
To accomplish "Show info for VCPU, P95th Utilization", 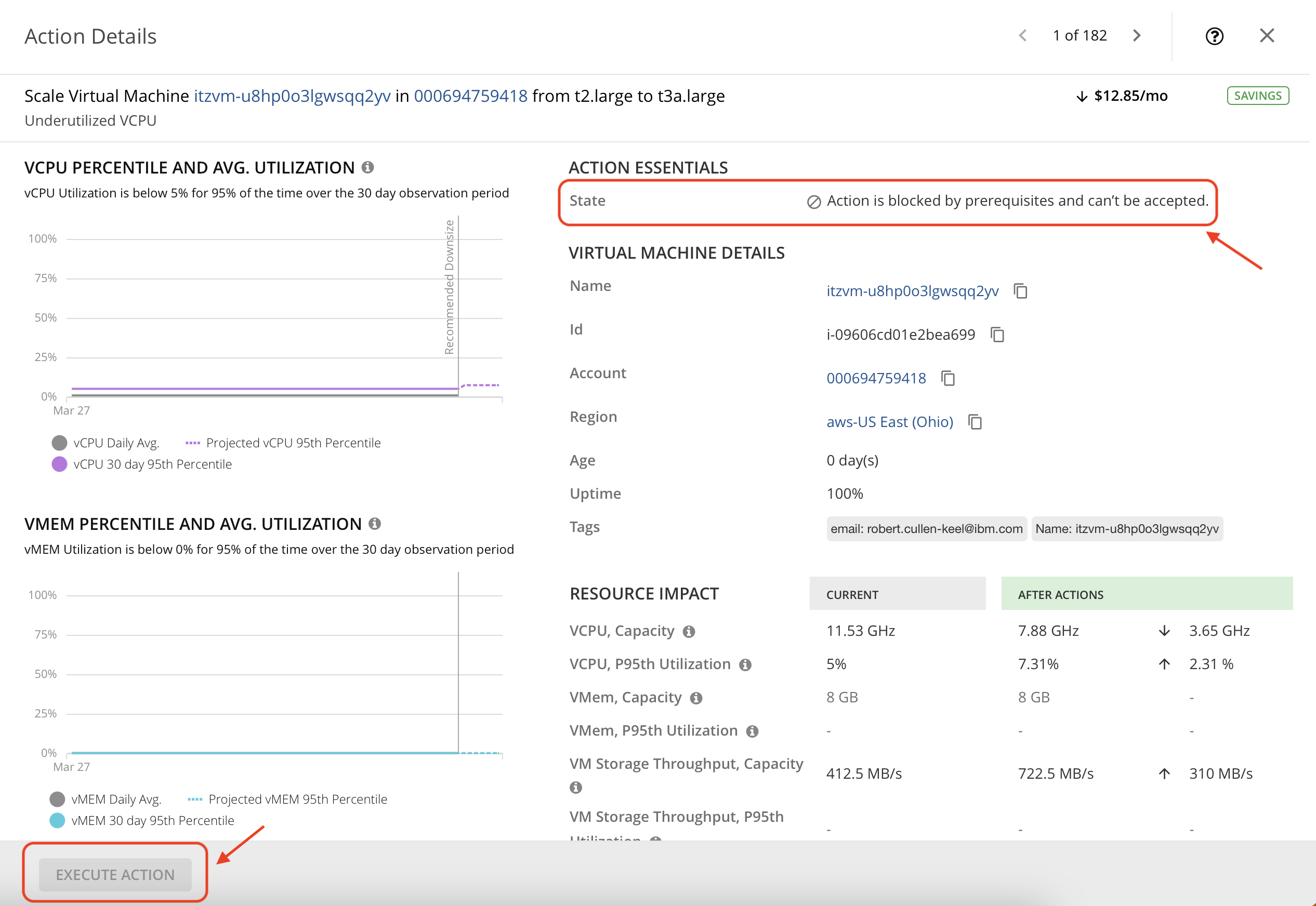I will click(x=745, y=665).
